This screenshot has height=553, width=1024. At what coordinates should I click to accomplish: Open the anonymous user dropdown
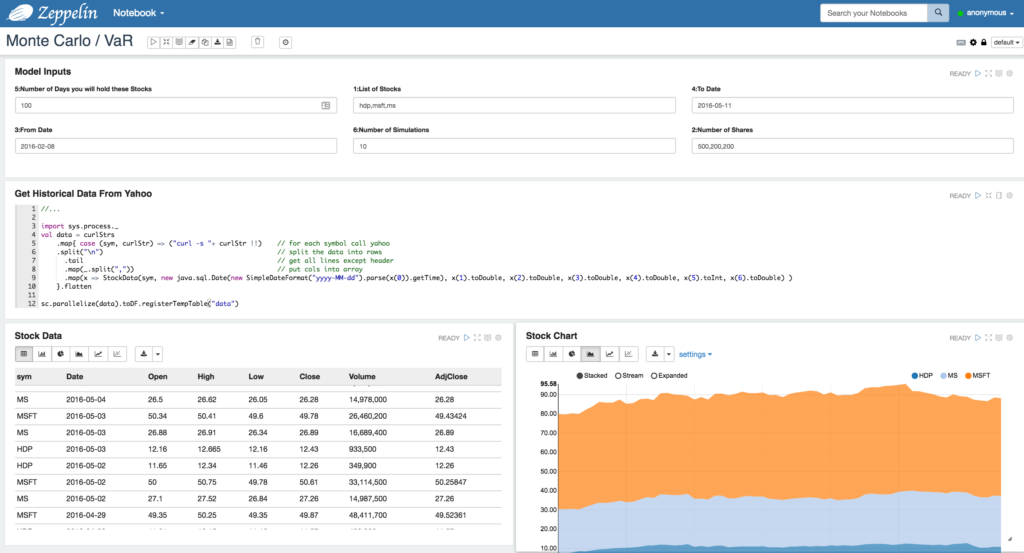pos(988,13)
